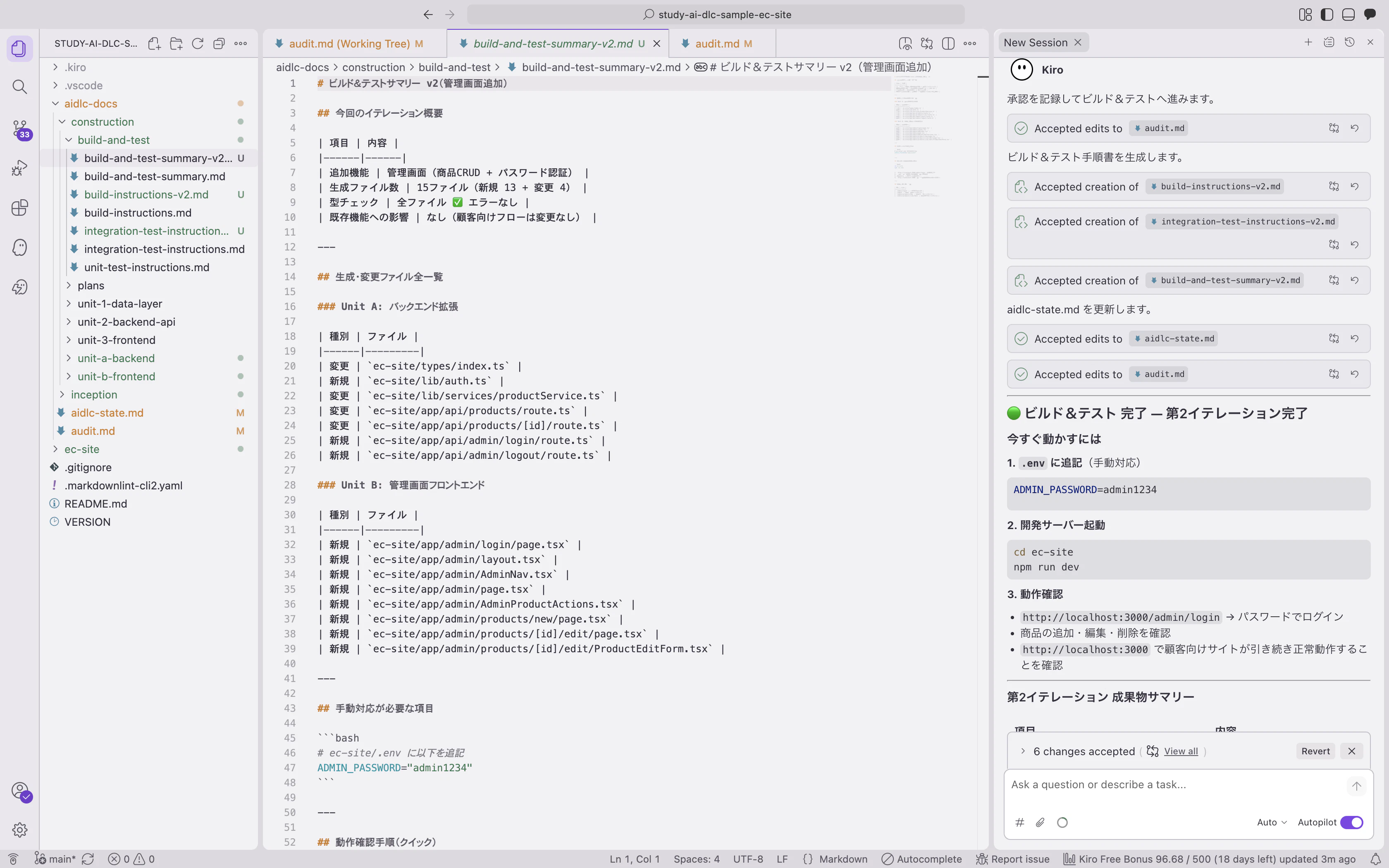
Task: Open Explorer more actions menu
Action: (x=241, y=44)
